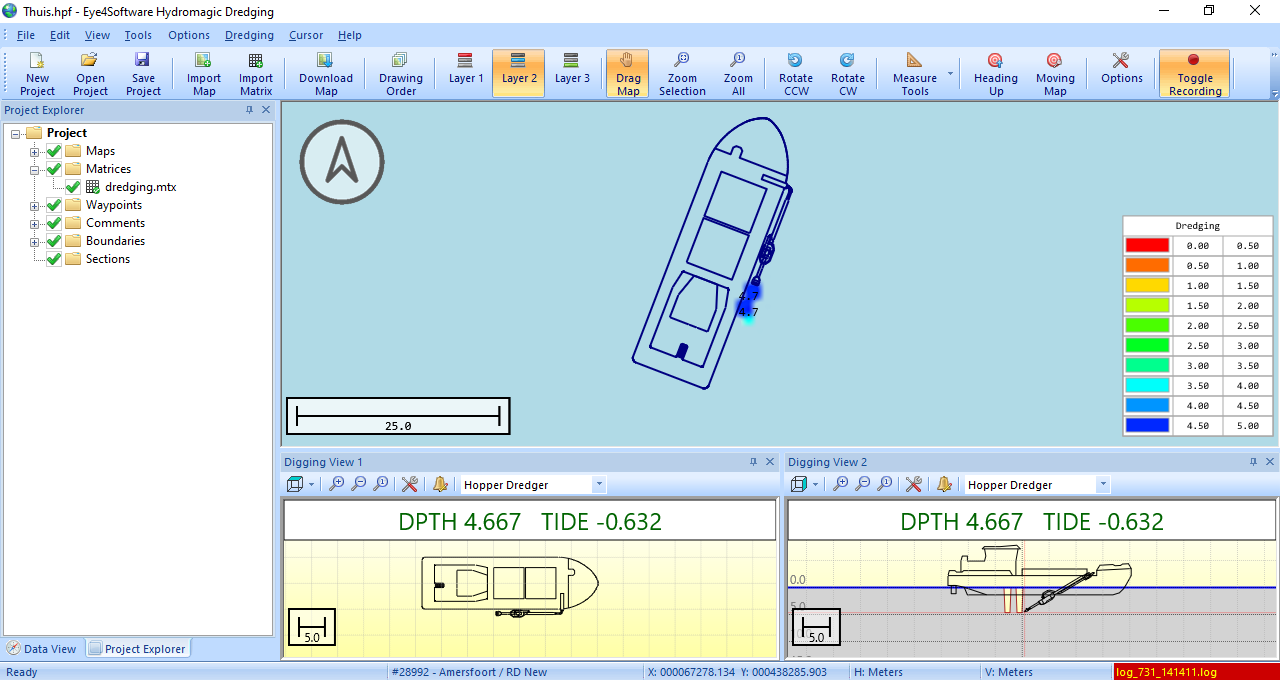Open the Edit menu
Screen dimensions: 1280x680
coord(60,35)
